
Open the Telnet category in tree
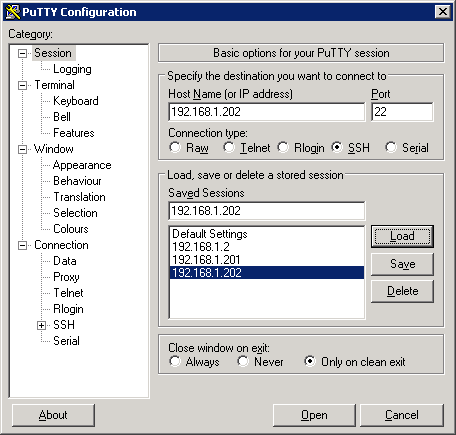[68, 293]
